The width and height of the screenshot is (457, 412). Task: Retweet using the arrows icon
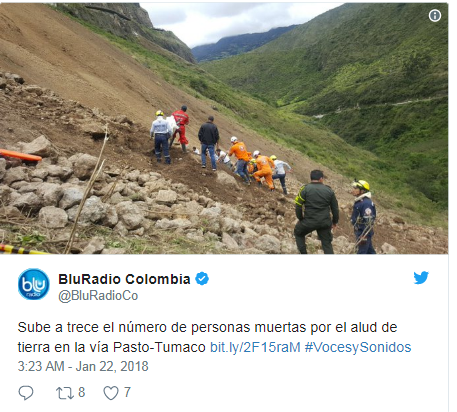pos(65,393)
